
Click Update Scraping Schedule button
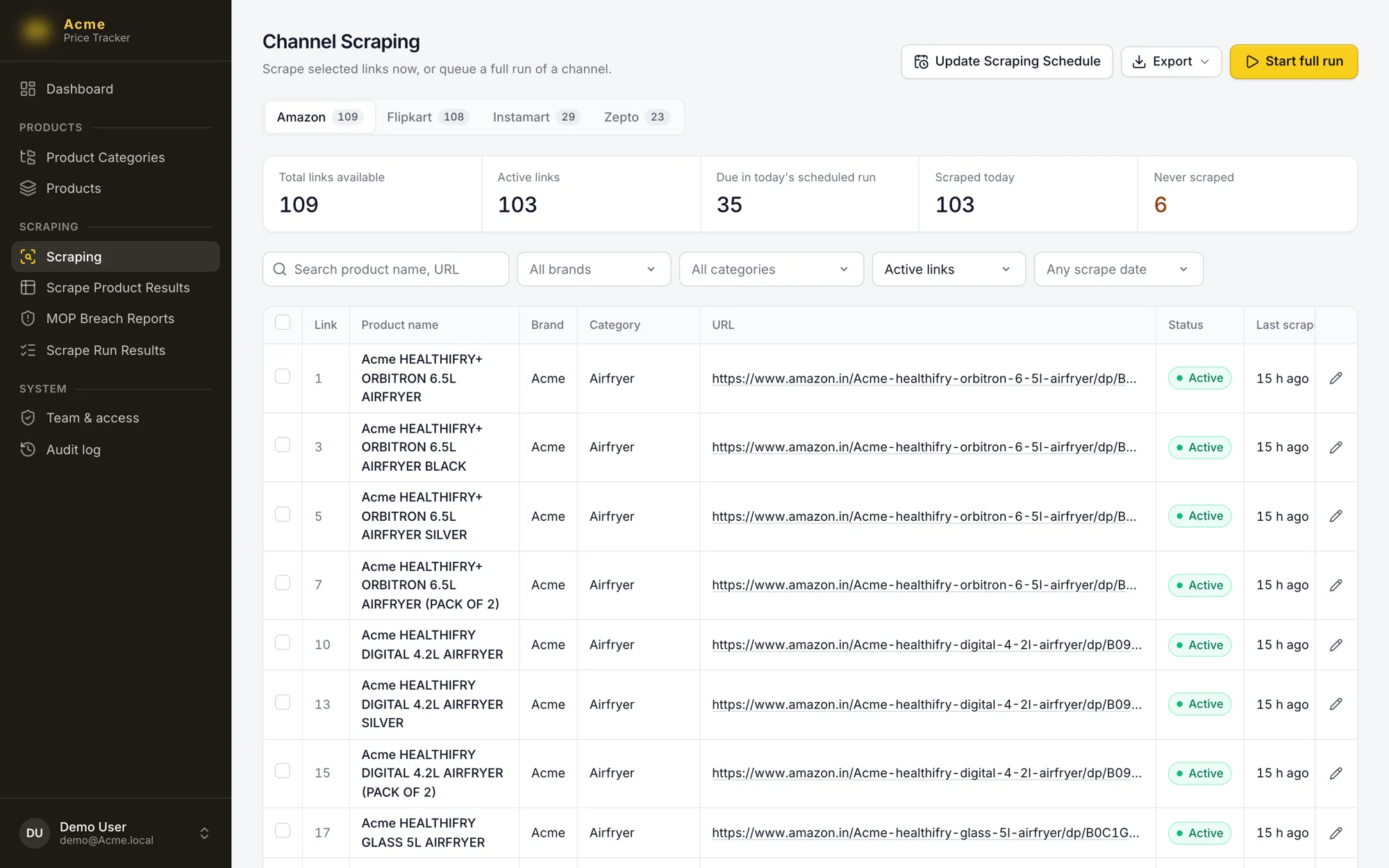(x=1006, y=62)
